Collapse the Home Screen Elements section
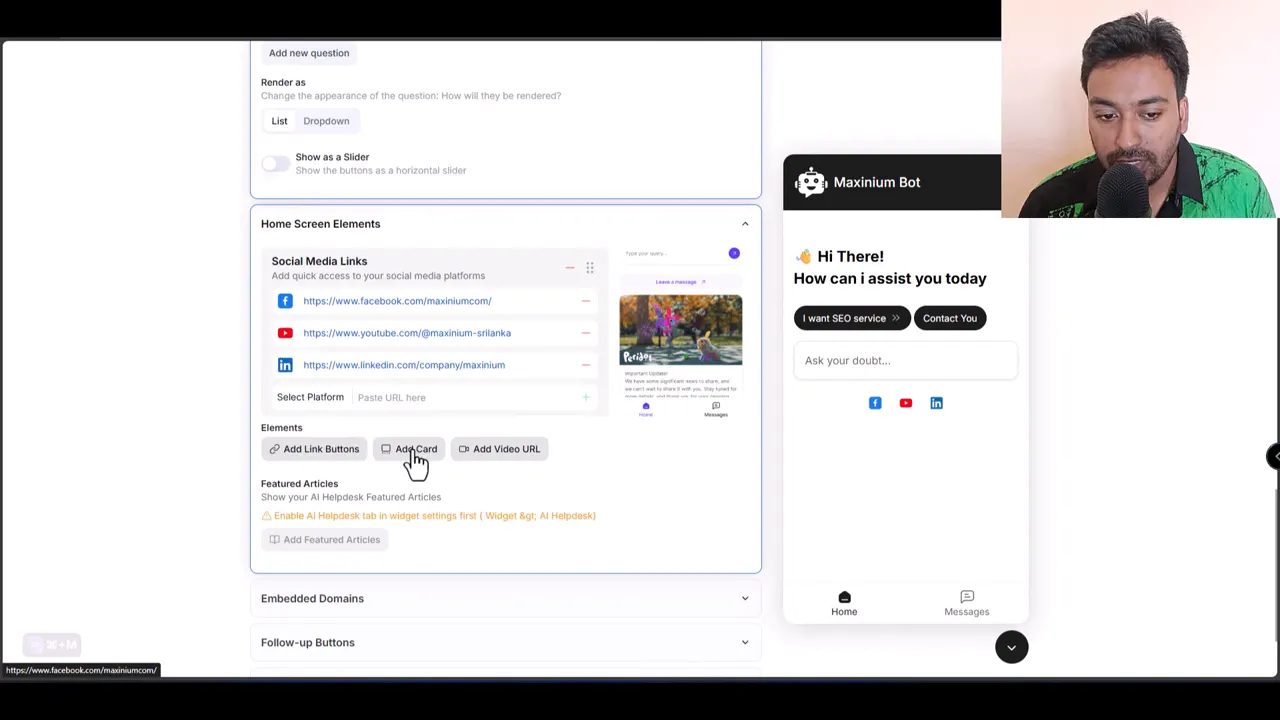Viewport: 1280px width, 720px height. (745, 223)
